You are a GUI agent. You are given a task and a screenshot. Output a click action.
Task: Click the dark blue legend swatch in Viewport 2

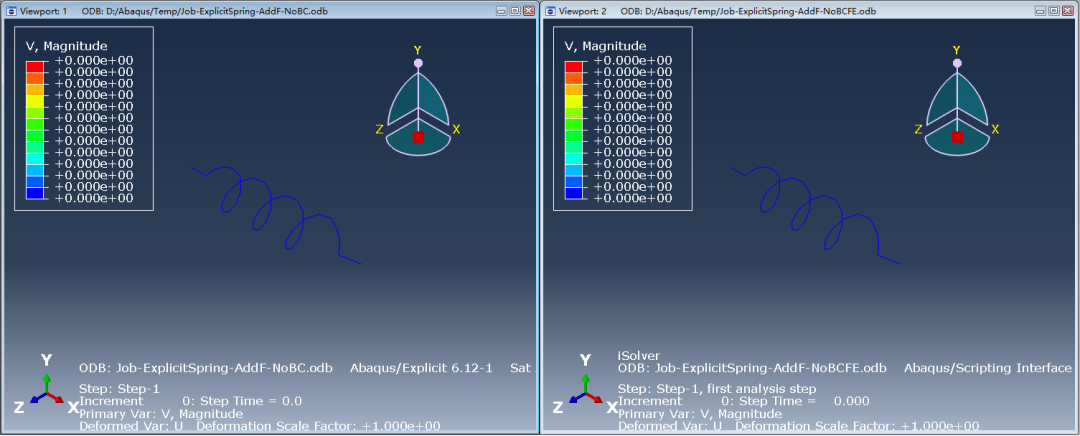coord(574,194)
